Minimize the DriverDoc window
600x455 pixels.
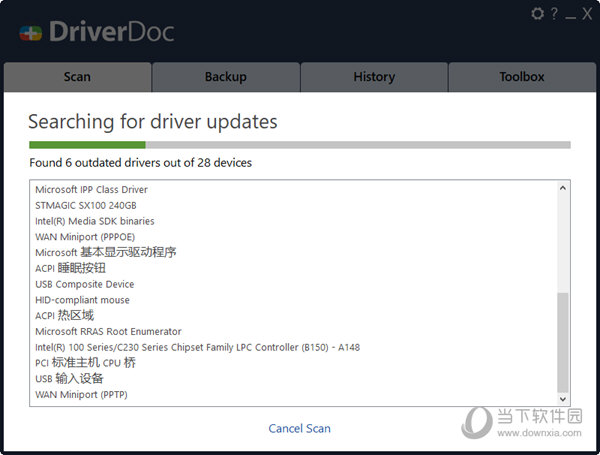[x=571, y=18]
